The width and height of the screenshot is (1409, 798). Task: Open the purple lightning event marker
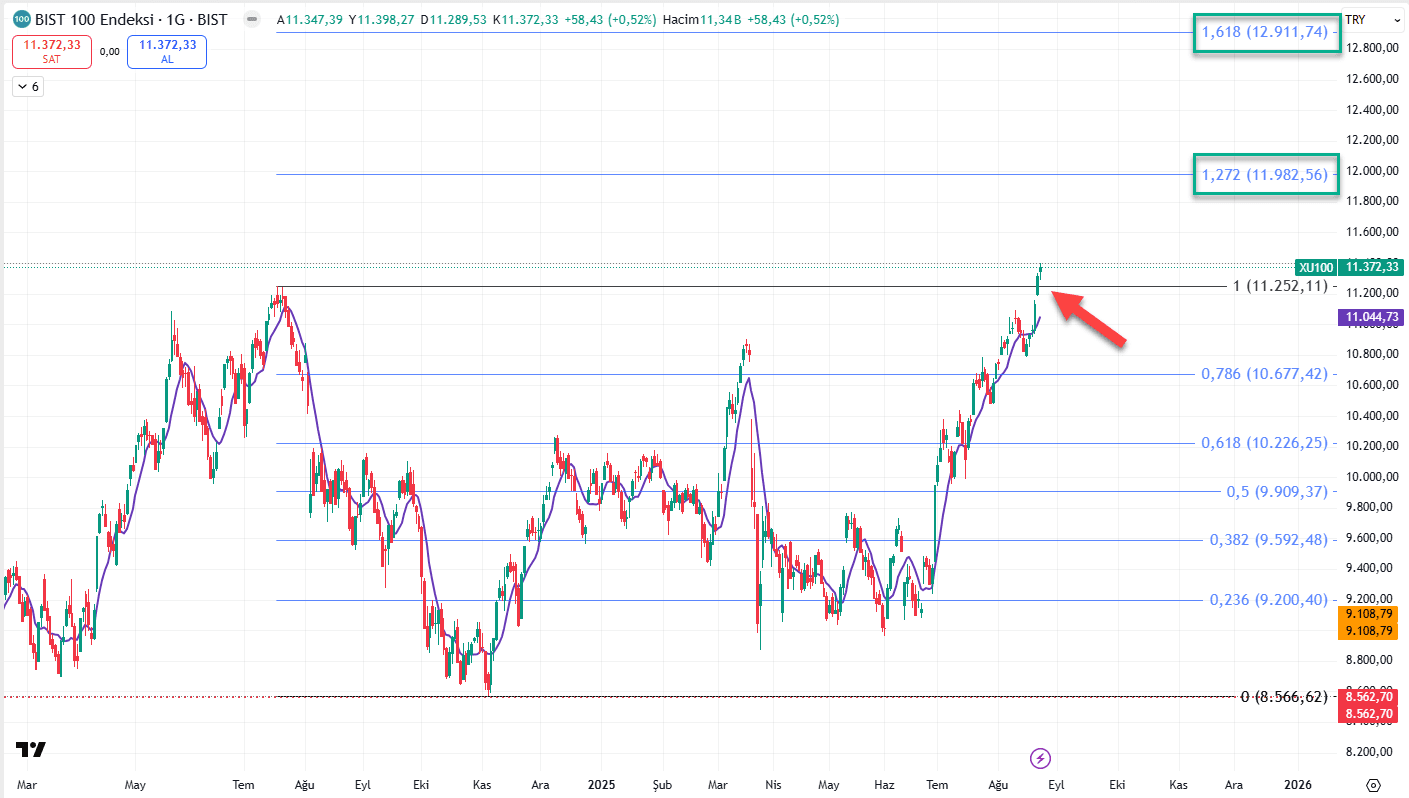(x=1040, y=757)
